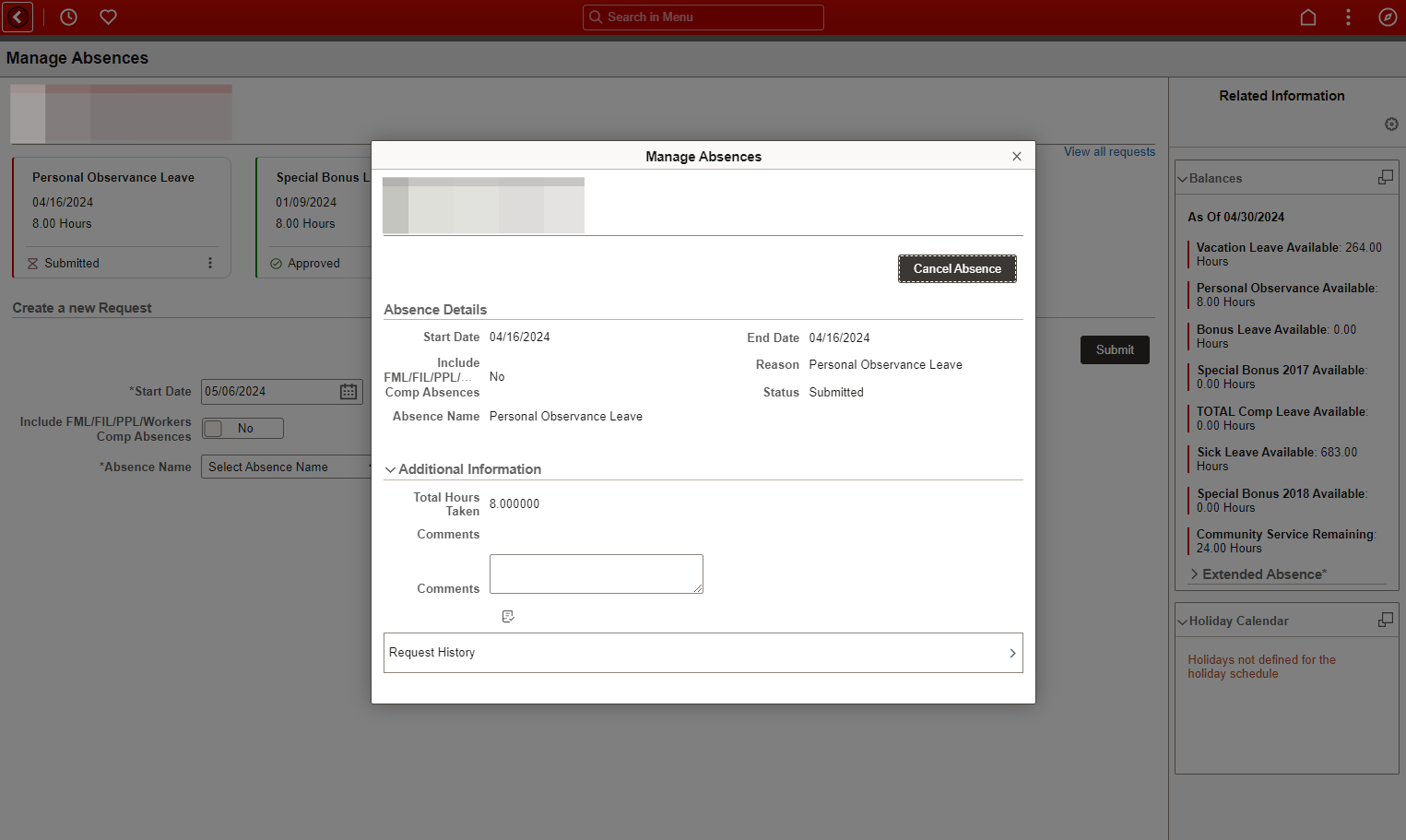This screenshot has width=1406, height=840.
Task: Select the Special Bonus request card
Action: [313, 218]
